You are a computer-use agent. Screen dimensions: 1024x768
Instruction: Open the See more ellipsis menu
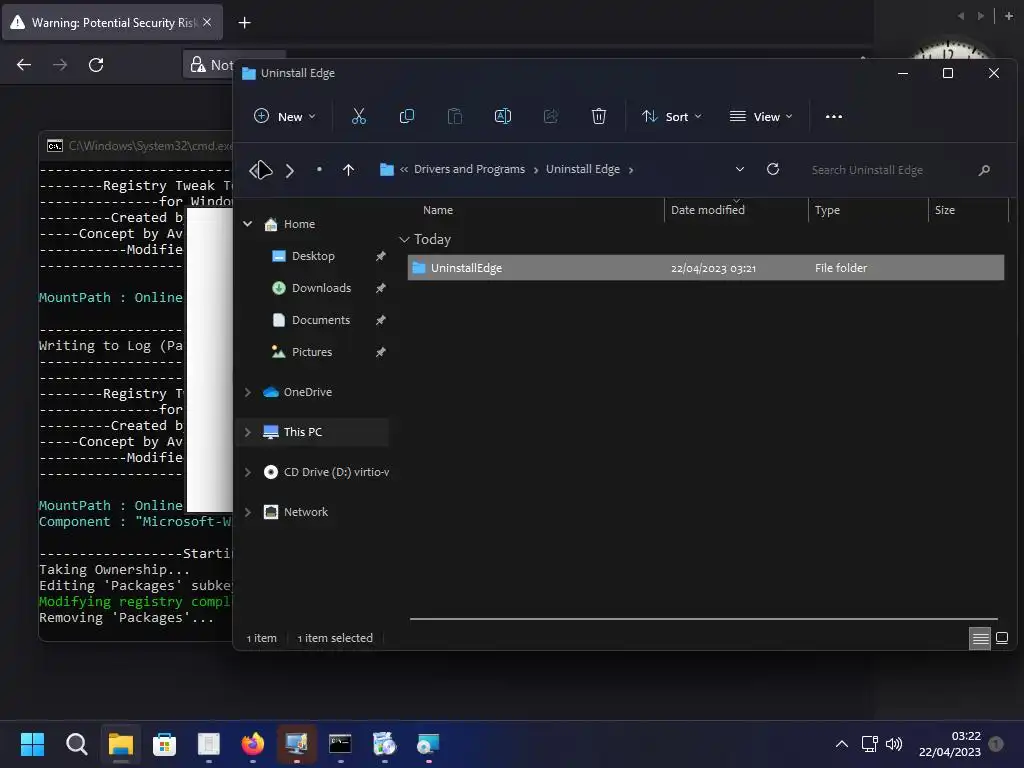833,116
